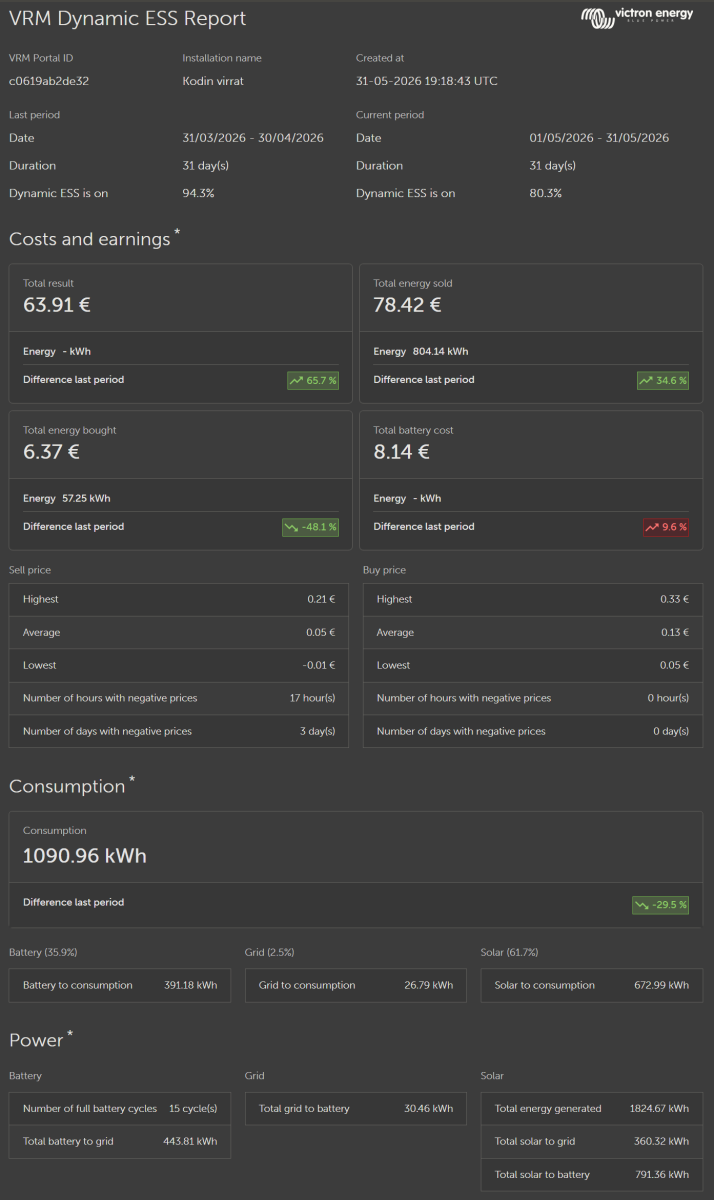Select the 17 hour(s) negative sell prices value
The image size is (714, 1200).
point(312,698)
